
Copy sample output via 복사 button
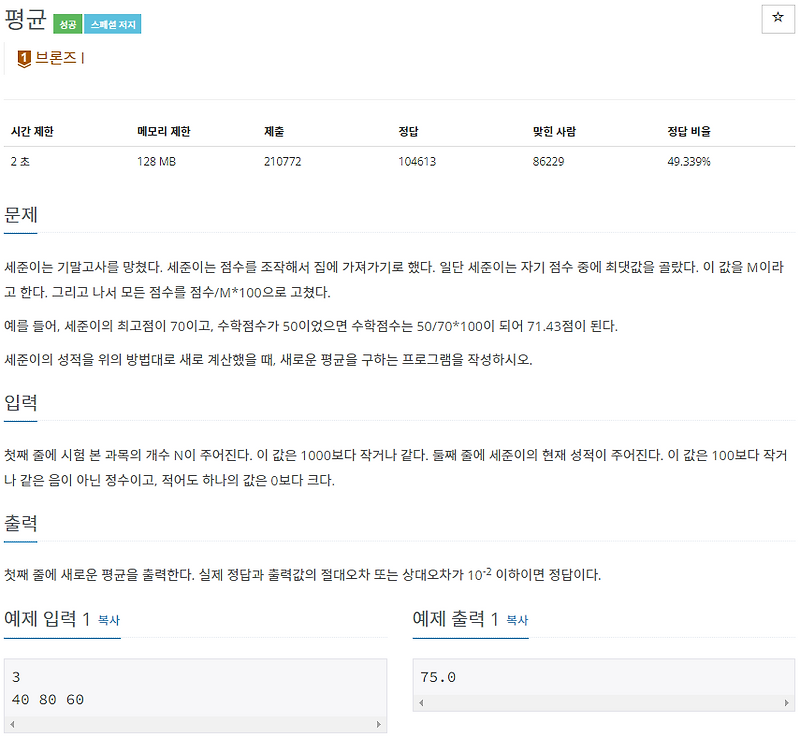point(514,621)
